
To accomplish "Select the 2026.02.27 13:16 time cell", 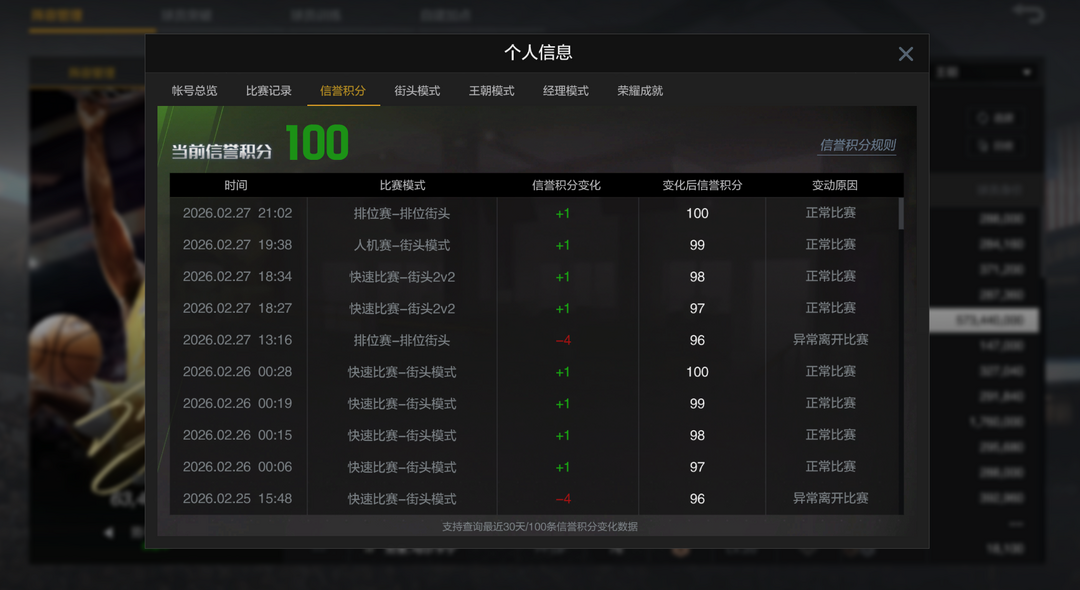I will click(x=238, y=340).
